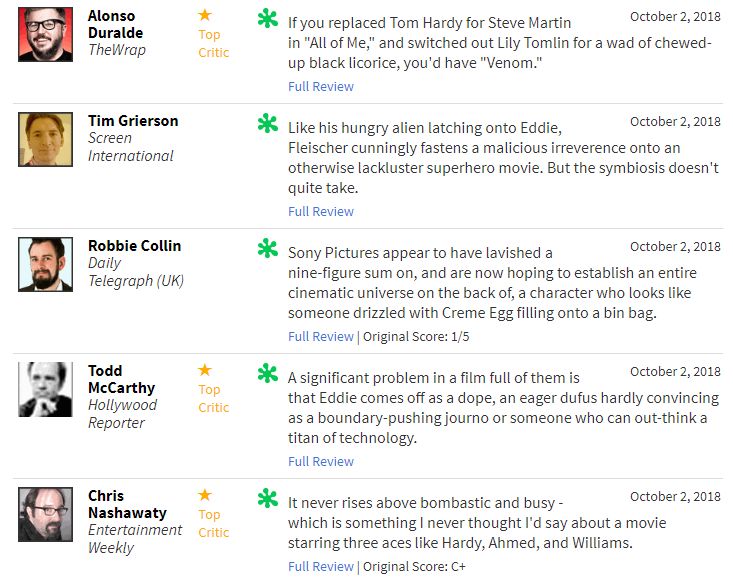Image resolution: width=733 pixels, height=578 pixels.
Task: Click the green splat icon for Todd McCarthy's review
Action: pyautogui.click(x=267, y=374)
